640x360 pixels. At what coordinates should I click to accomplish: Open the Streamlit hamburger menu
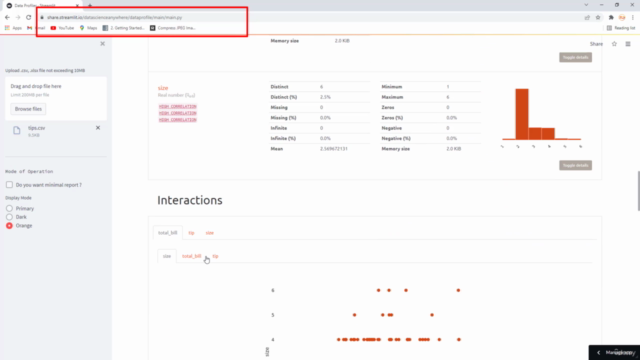point(628,44)
